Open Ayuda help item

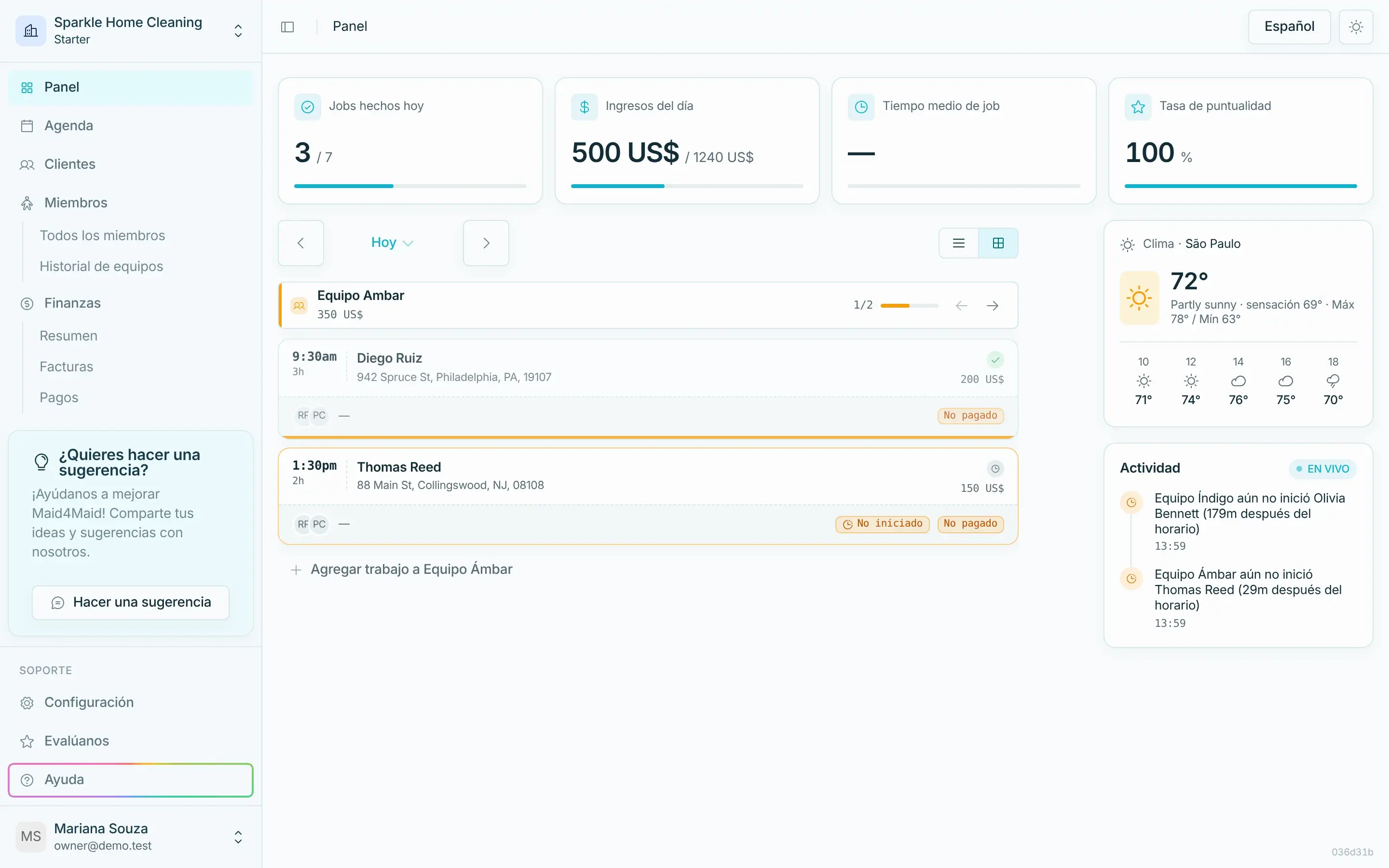pyautogui.click(x=131, y=780)
